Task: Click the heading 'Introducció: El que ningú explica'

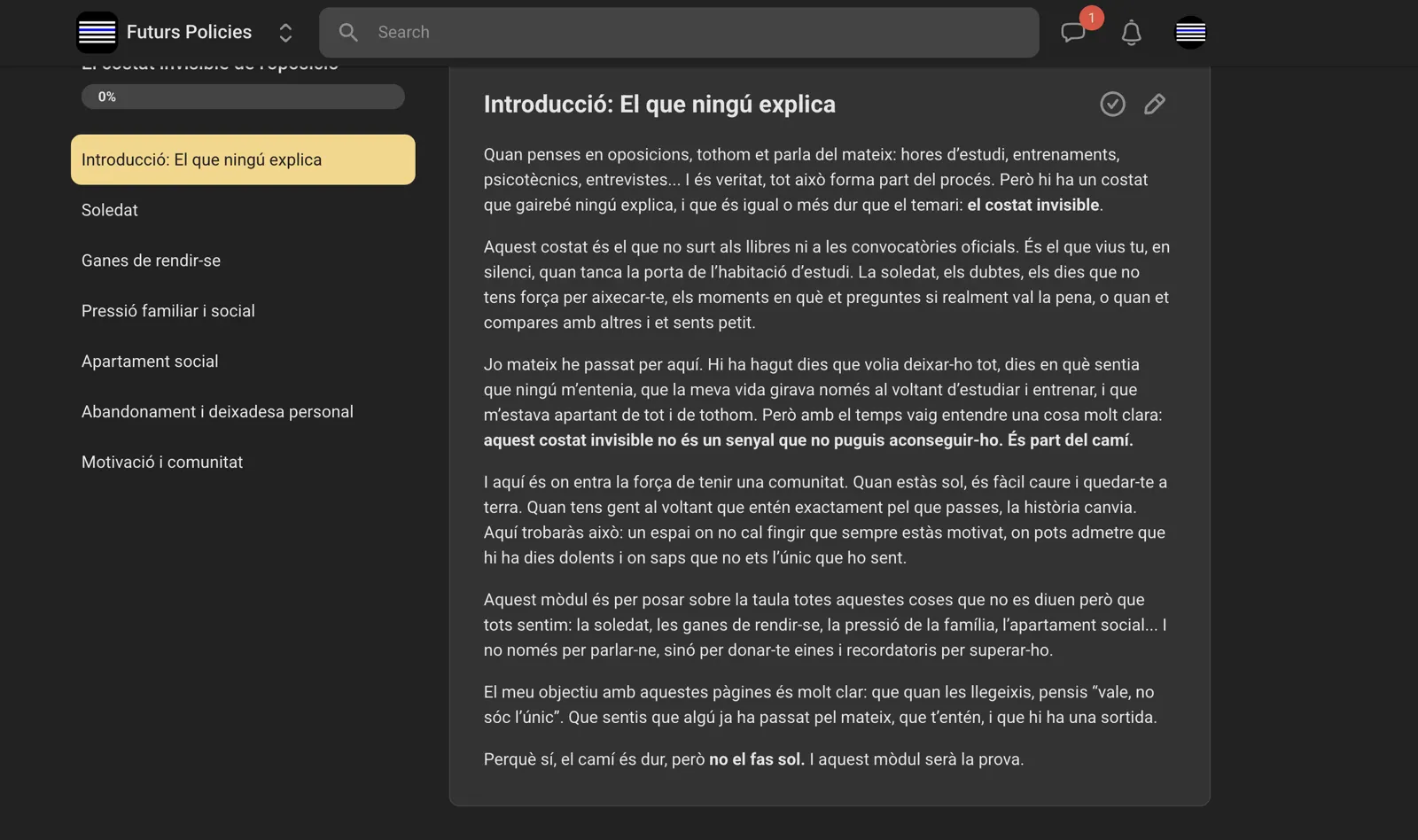Action: pyautogui.click(x=659, y=105)
